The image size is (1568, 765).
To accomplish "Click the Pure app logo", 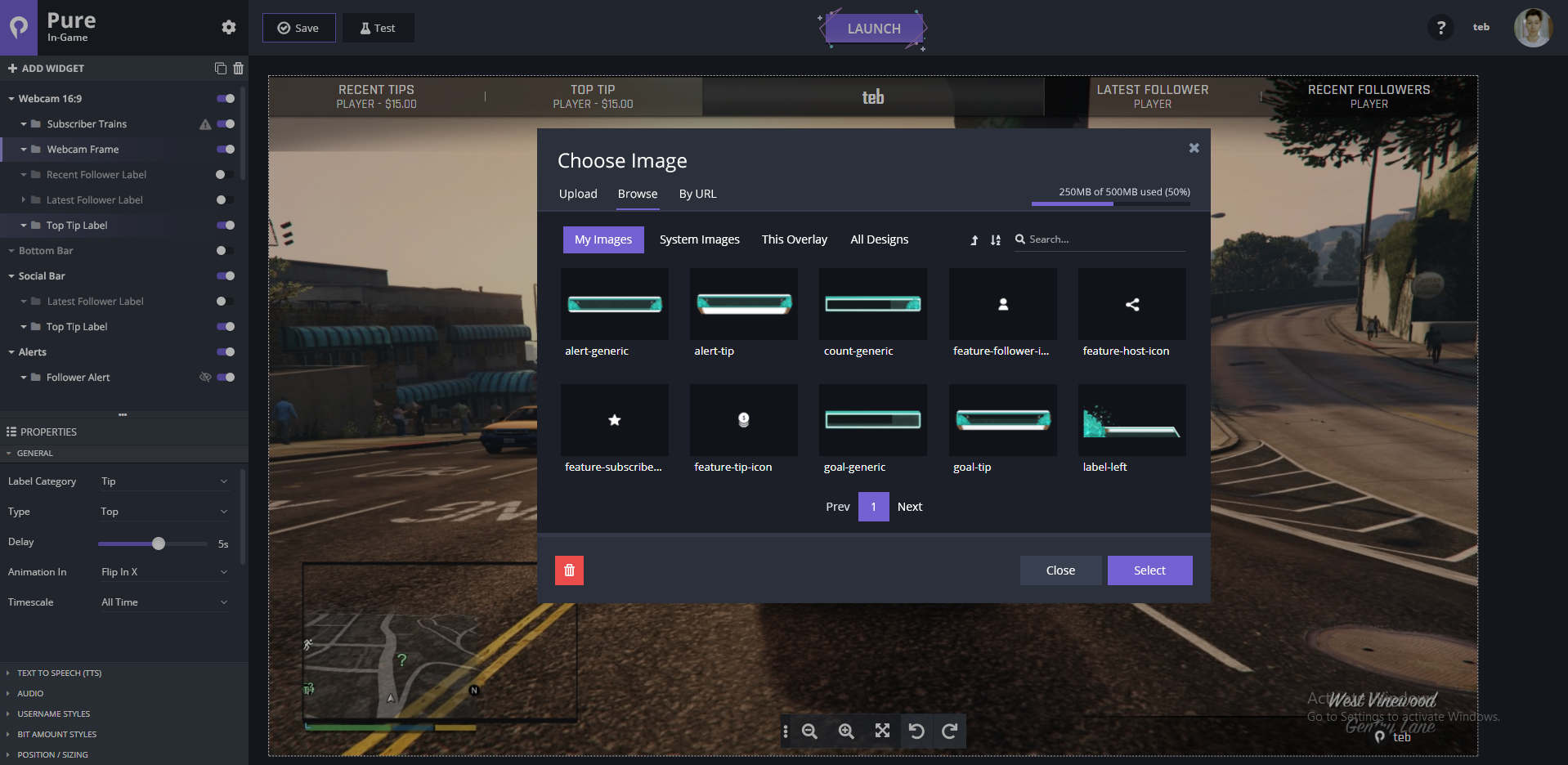I will click(19, 28).
